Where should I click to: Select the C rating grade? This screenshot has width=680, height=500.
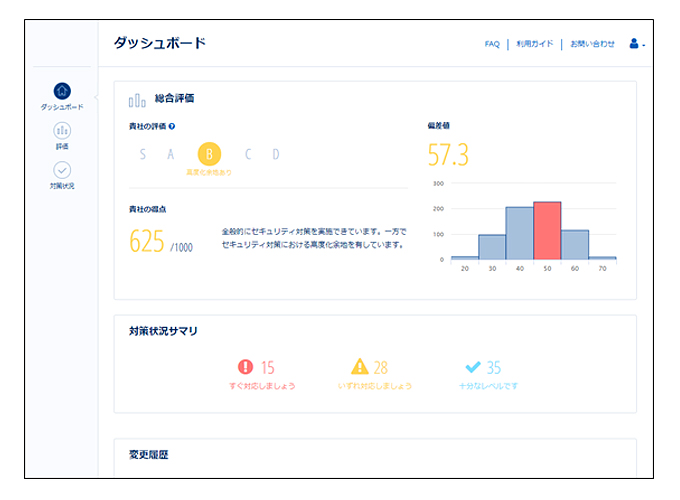coord(248,154)
